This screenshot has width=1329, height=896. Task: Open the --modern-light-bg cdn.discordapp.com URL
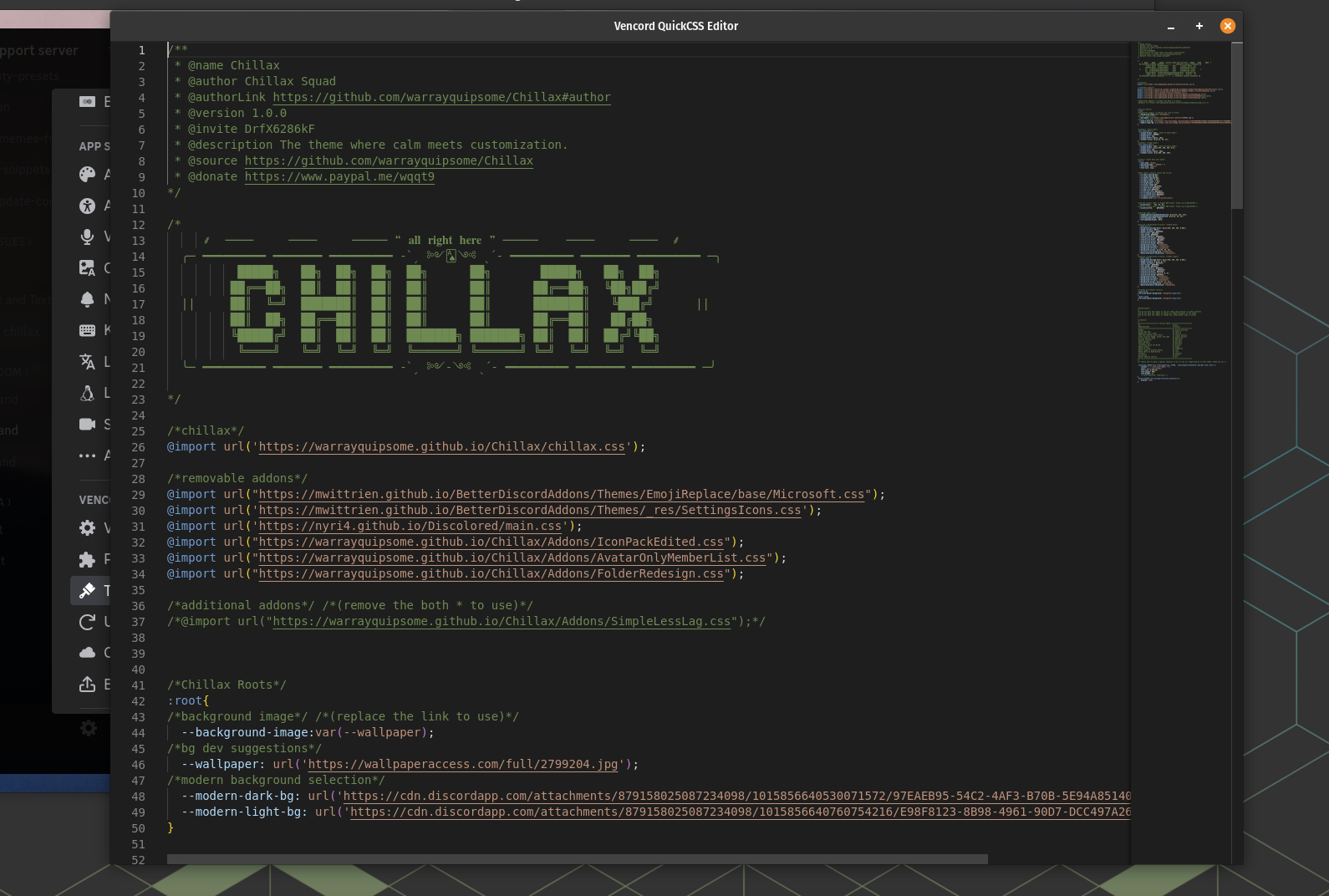pyautogui.click(x=740, y=812)
